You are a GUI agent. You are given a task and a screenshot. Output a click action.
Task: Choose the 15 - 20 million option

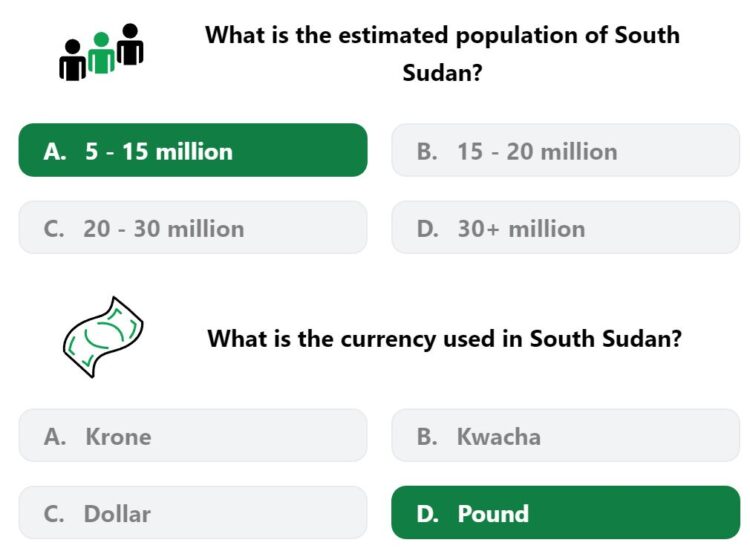tap(565, 150)
